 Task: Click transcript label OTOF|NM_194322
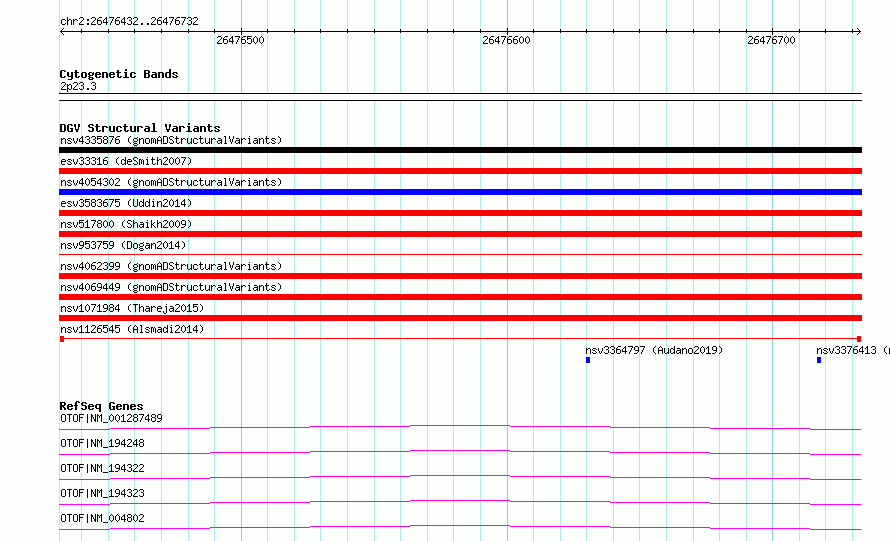(x=102, y=468)
